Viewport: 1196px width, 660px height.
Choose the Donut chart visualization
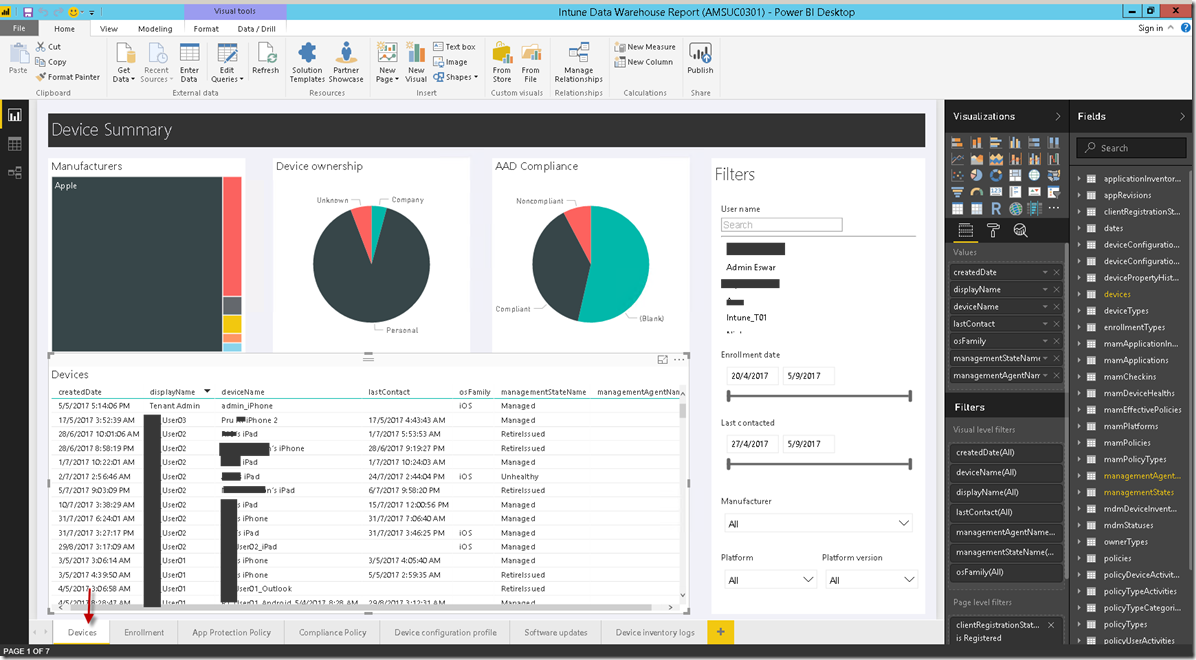tap(996, 175)
